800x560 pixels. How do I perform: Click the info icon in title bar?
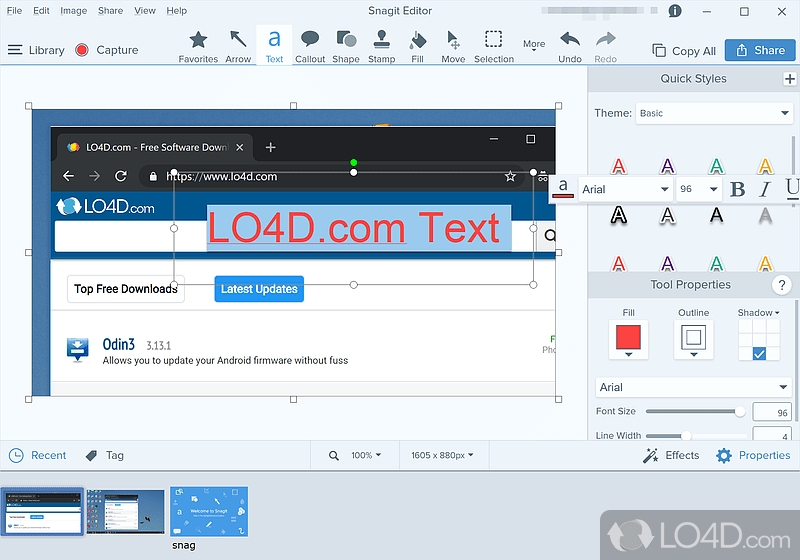pos(674,11)
